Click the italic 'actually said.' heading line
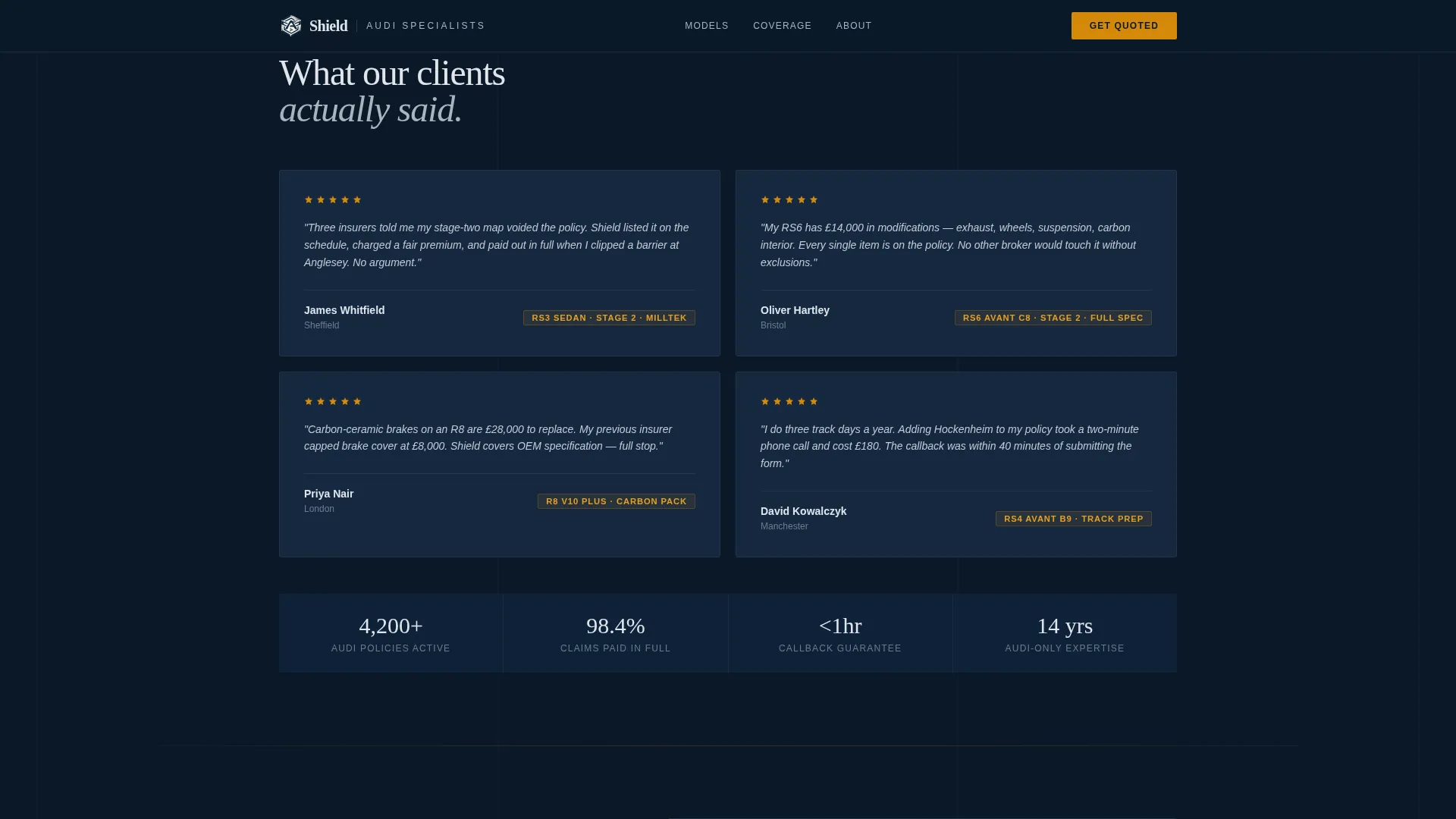The height and width of the screenshot is (819, 1456). tap(371, 110)
